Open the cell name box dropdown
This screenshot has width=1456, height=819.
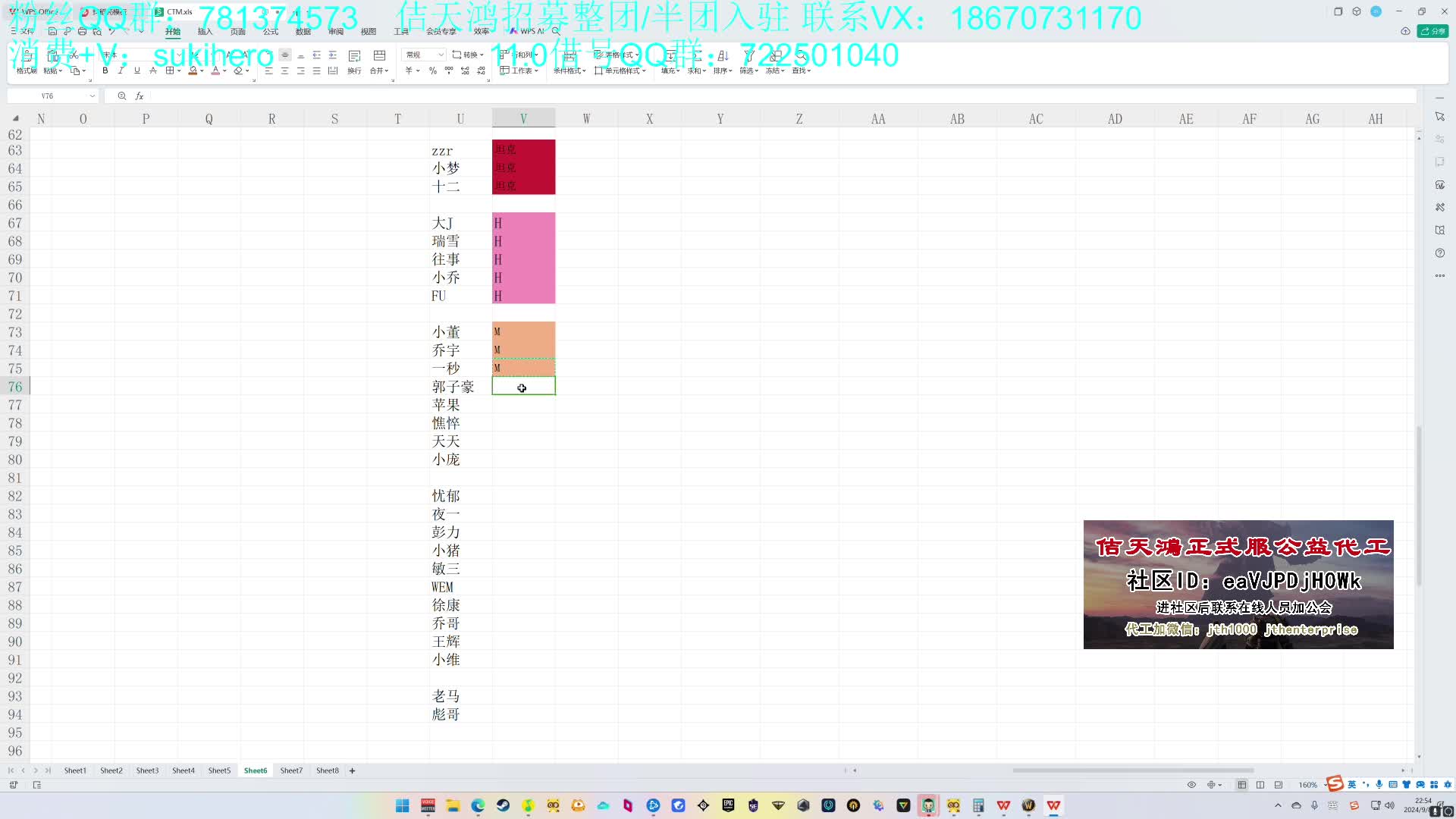[x=92, y=96]
